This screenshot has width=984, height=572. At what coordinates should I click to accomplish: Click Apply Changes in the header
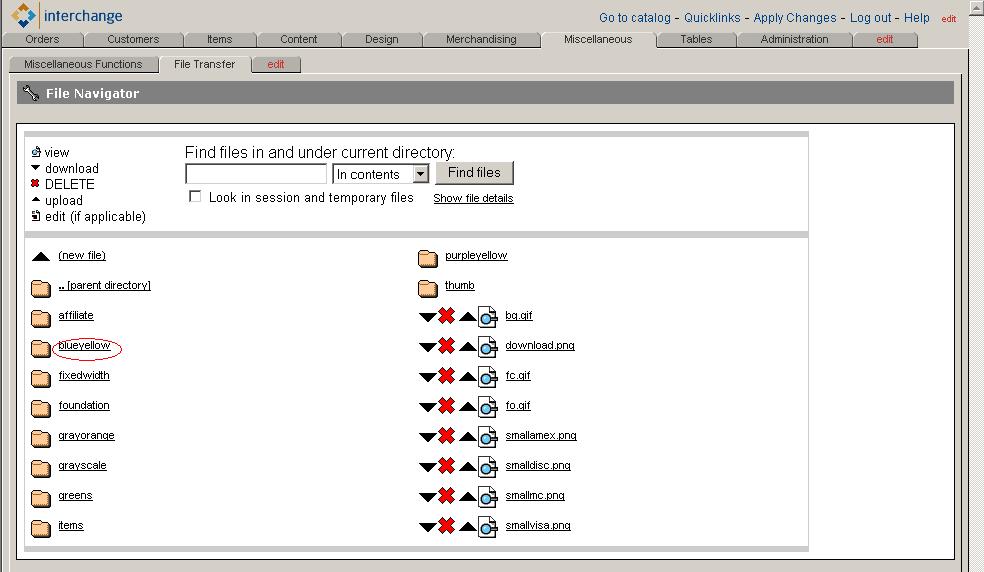[795, 18]
